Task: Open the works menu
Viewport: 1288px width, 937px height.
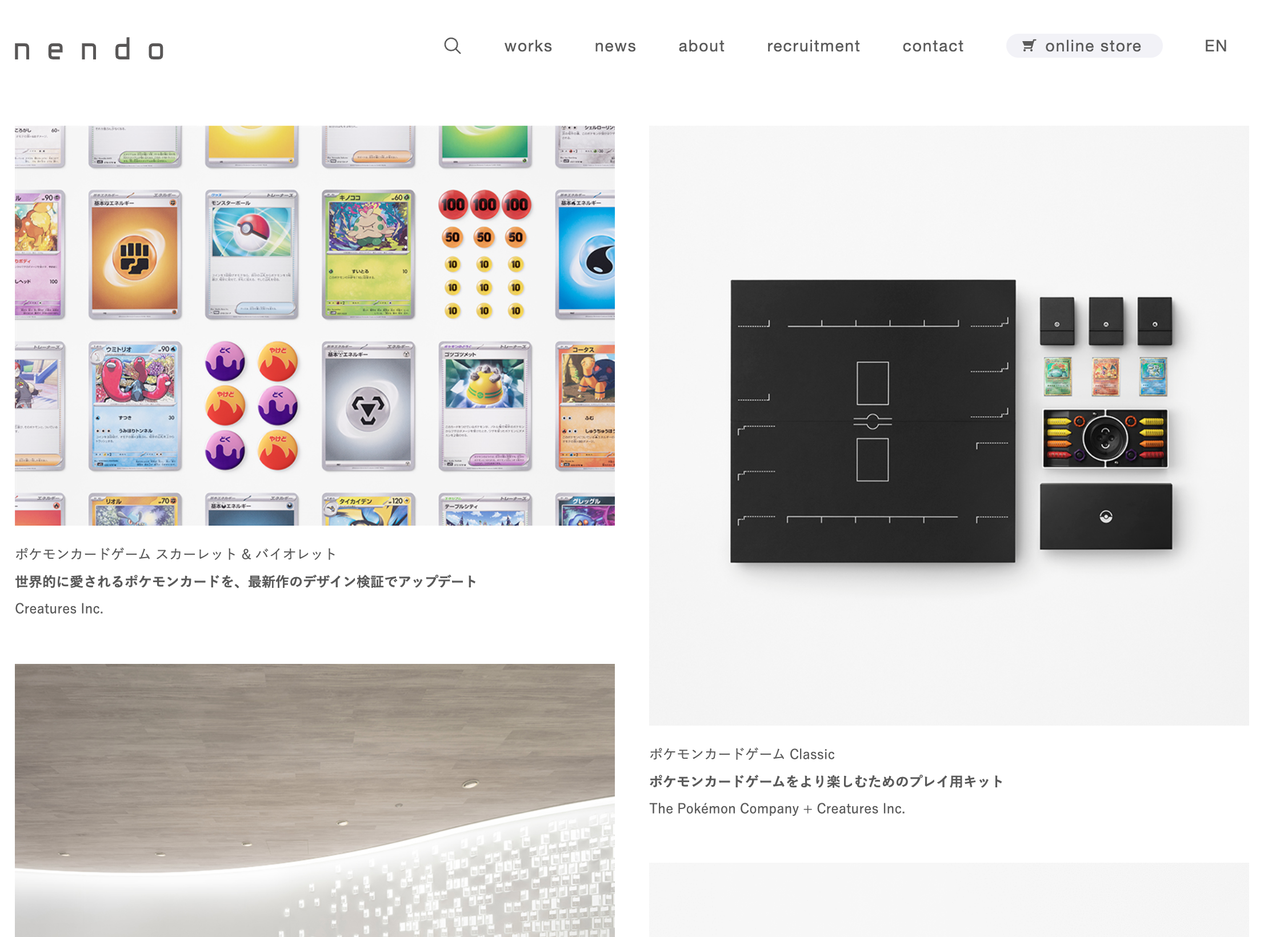Action: click(x=528, y=46)
